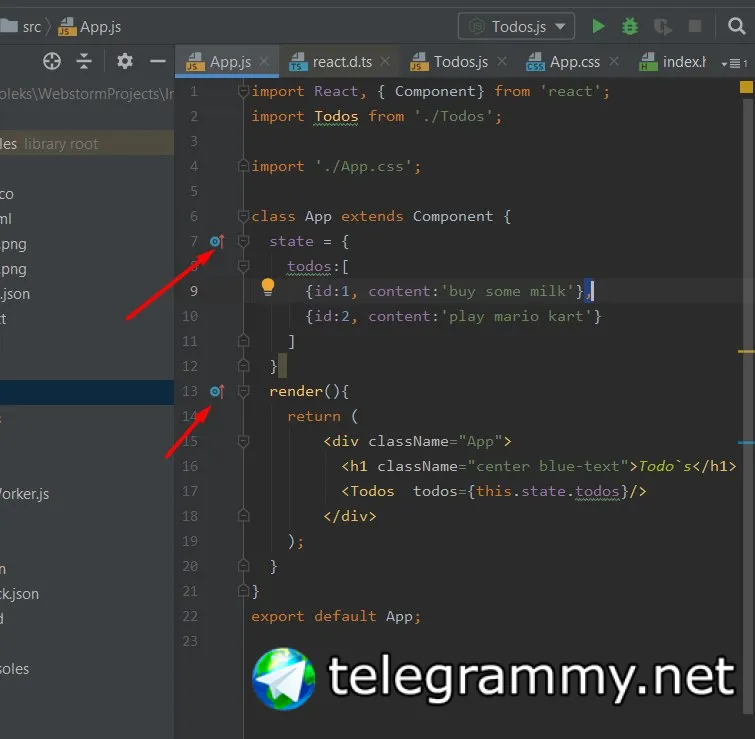Collapse all project tree items icon
This screenshot has width=755, height=739.
click(84, 62)
